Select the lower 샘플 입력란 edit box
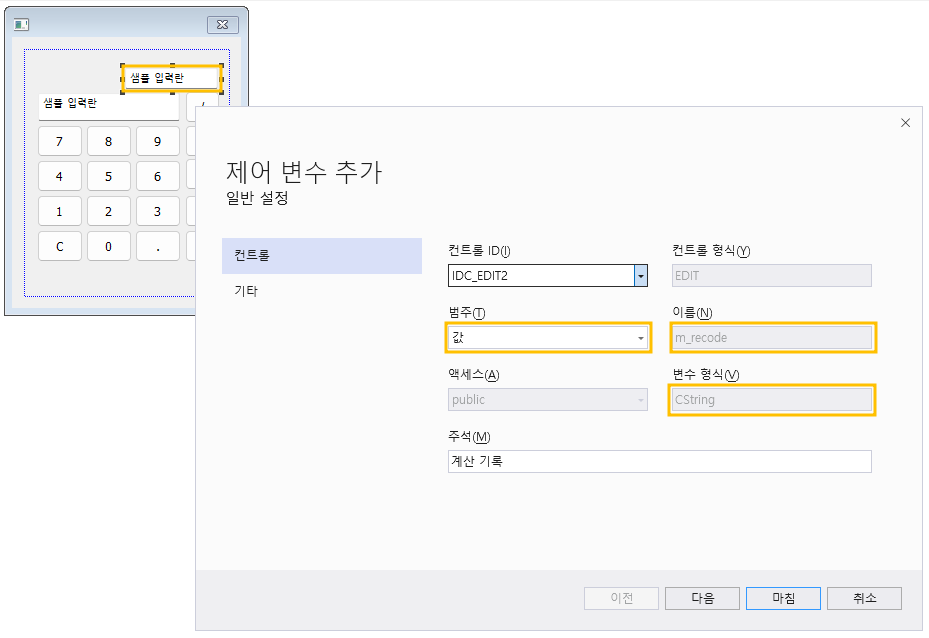929x638 pixels. coord(109,107)
